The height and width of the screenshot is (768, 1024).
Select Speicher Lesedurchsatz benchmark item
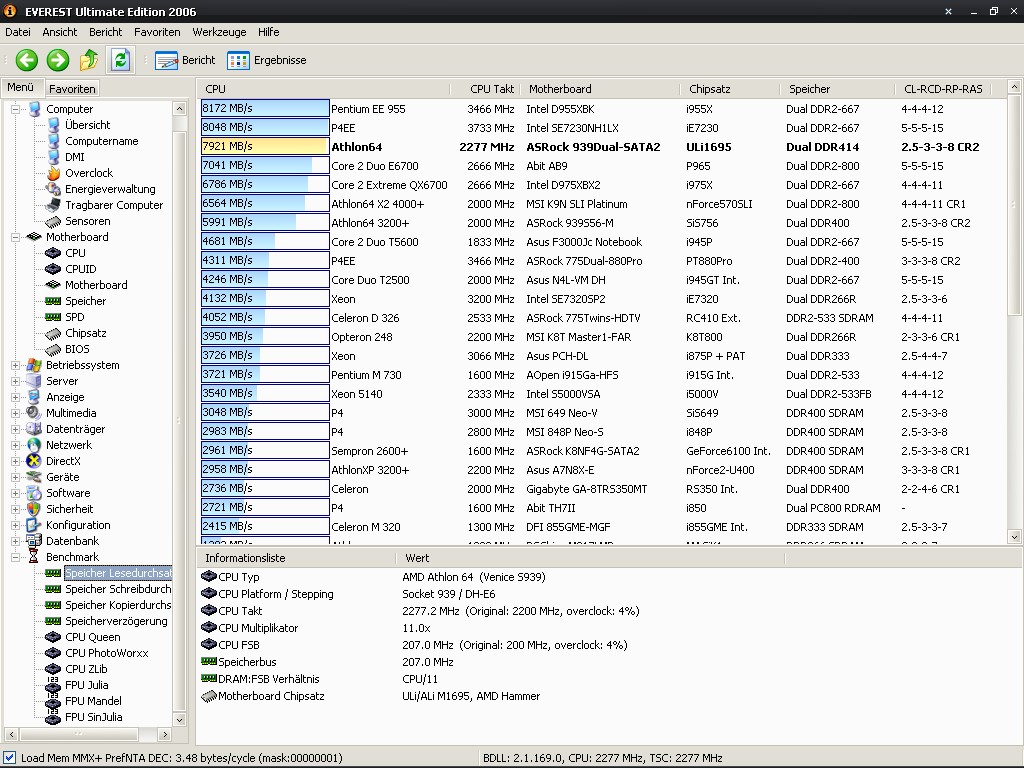pos(118,573)
